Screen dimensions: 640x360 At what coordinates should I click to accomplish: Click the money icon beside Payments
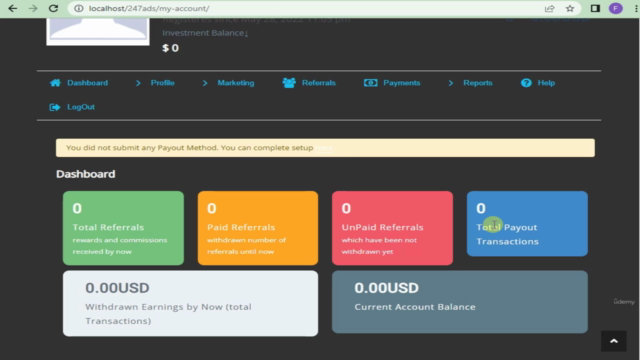pos(371,83)
